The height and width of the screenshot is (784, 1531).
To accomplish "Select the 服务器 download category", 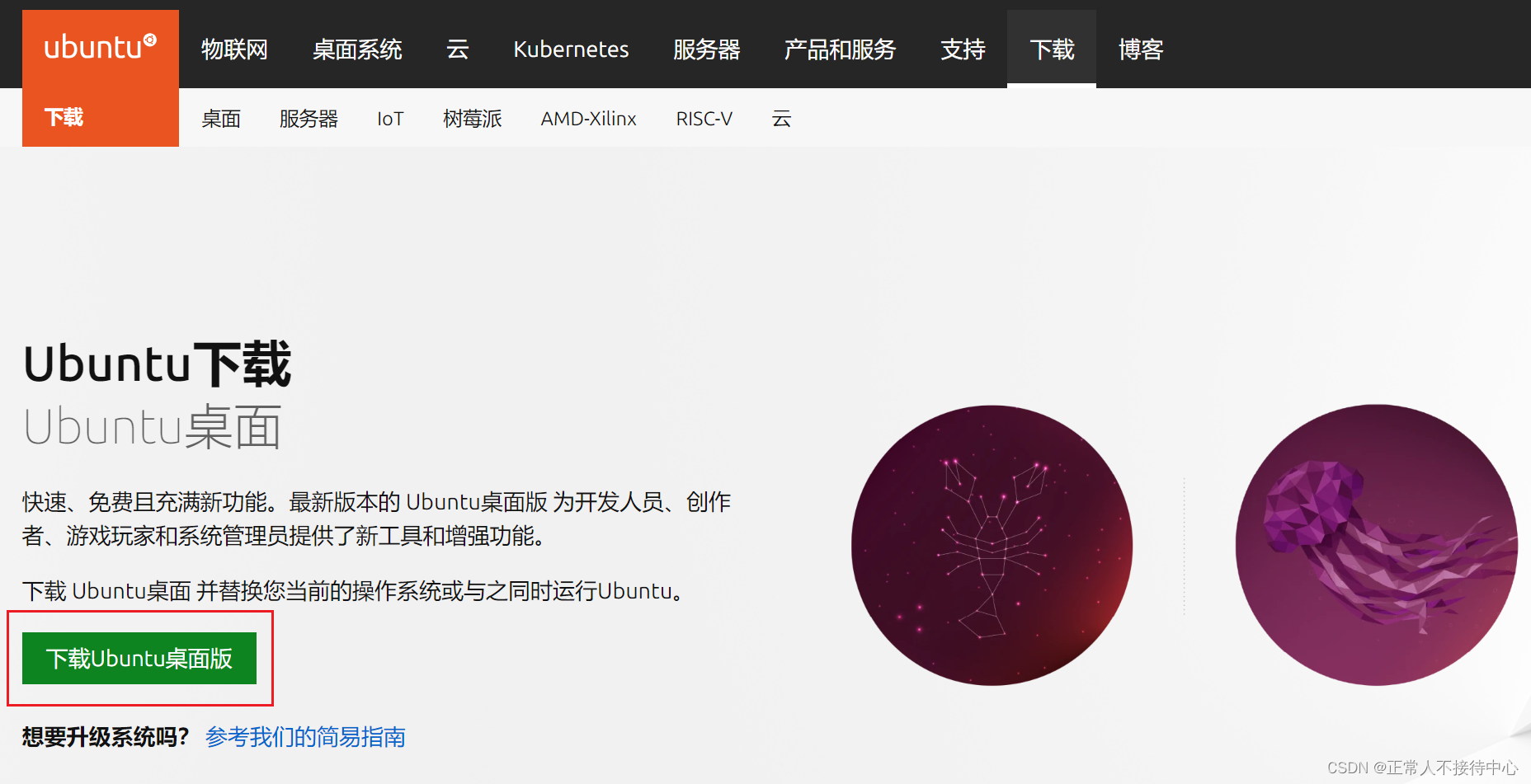I will click(x=309, y=118).
